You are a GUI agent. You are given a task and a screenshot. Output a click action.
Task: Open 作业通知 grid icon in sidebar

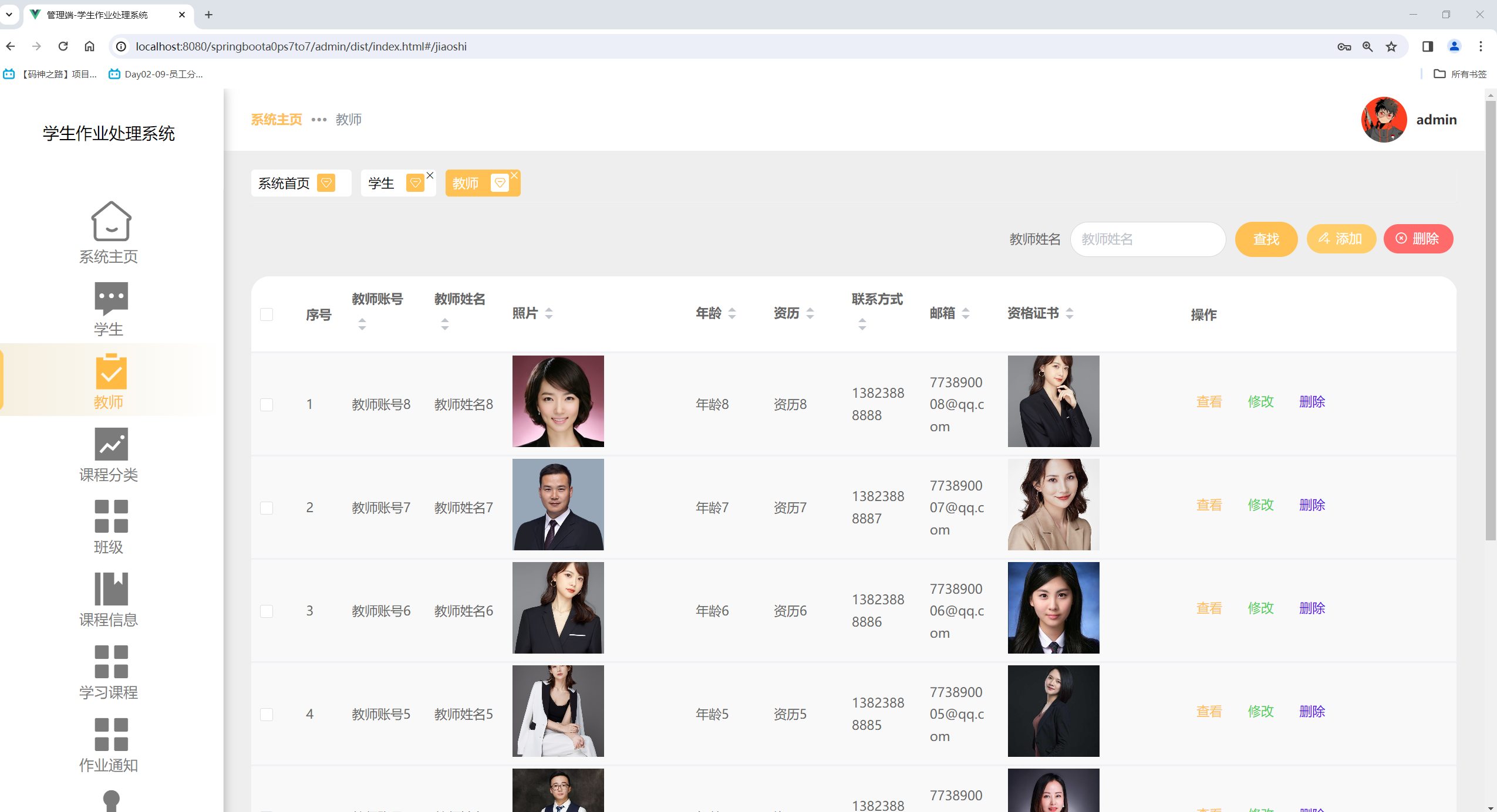pyautogui.click(x=111, y=735)
